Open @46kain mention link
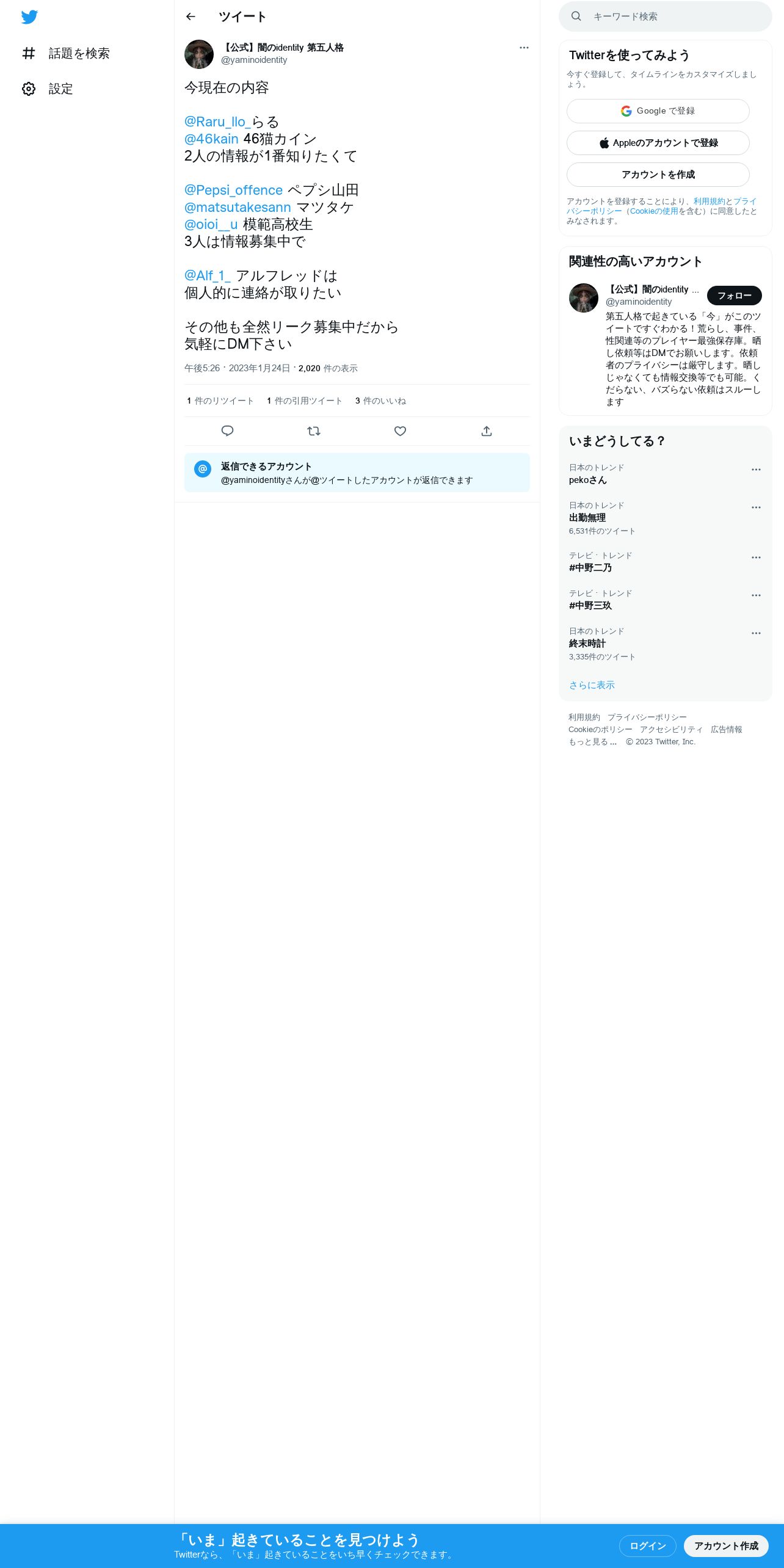The height and width of the screenshot is (1568, 784). click(x=211, y=139)
